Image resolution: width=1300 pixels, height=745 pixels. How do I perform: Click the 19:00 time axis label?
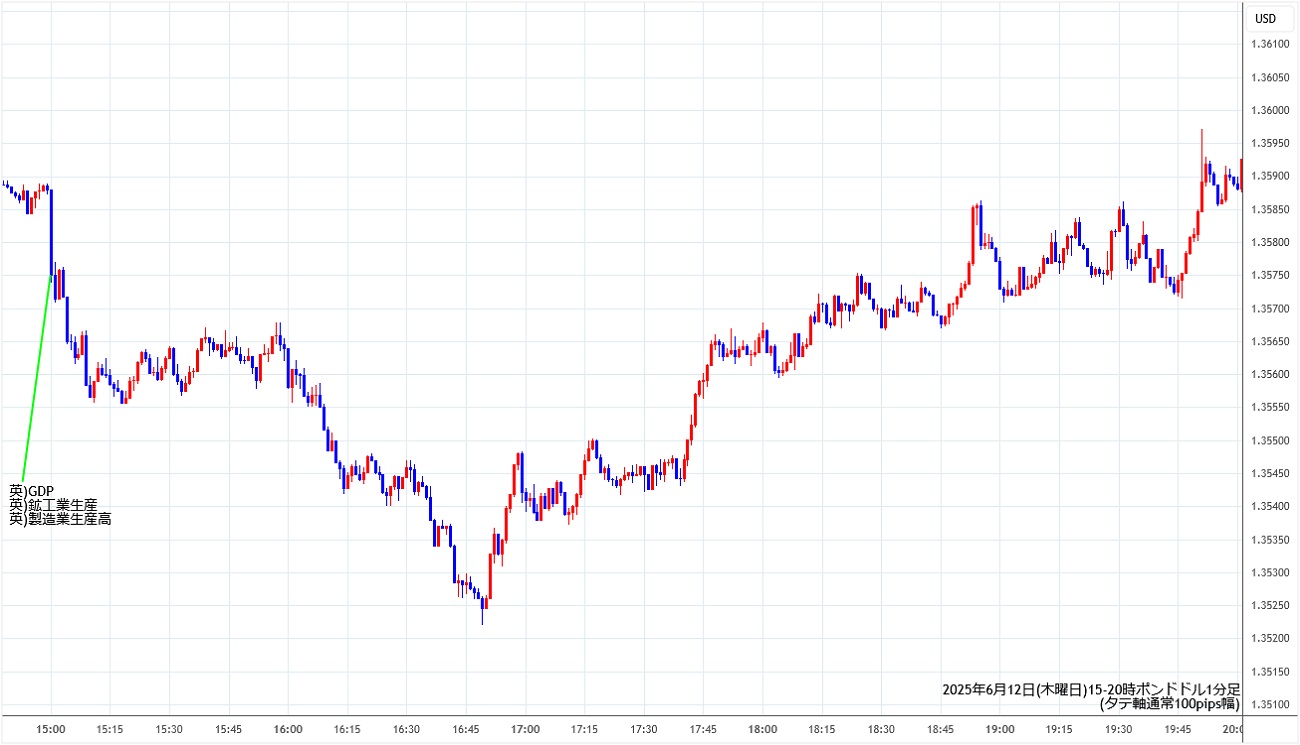1000,730
